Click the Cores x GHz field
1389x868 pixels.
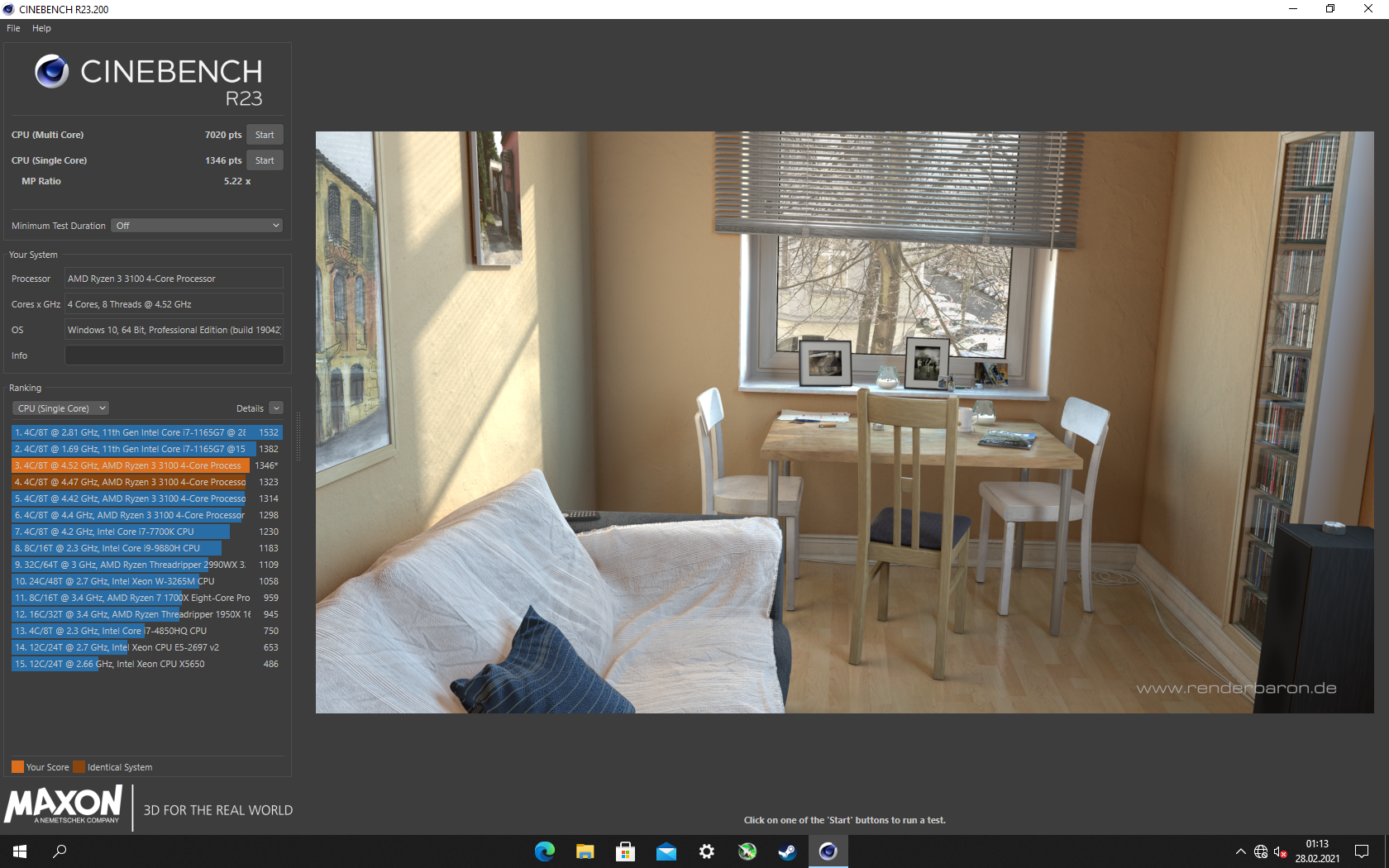[174, 304]
